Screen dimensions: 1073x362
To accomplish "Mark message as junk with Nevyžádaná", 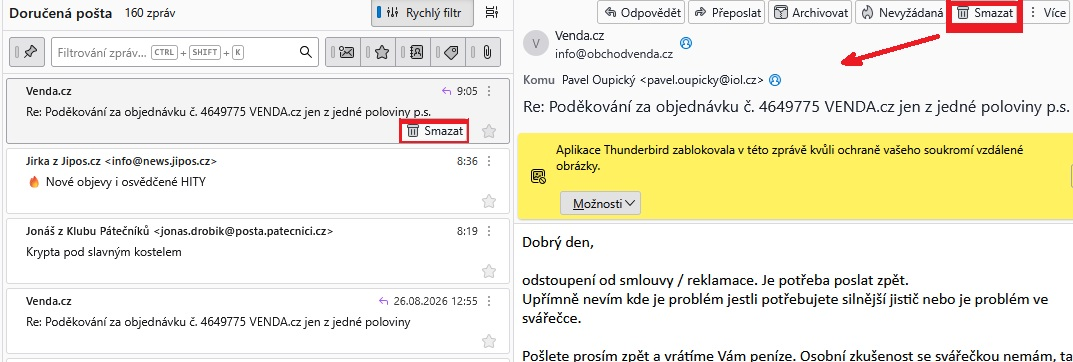I will point(901,12).
